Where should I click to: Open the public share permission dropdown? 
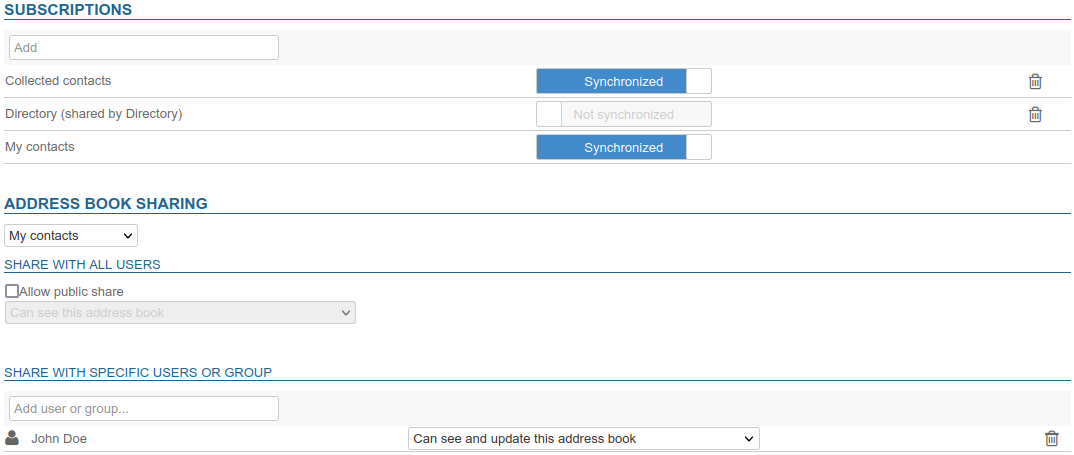point(180,313)
